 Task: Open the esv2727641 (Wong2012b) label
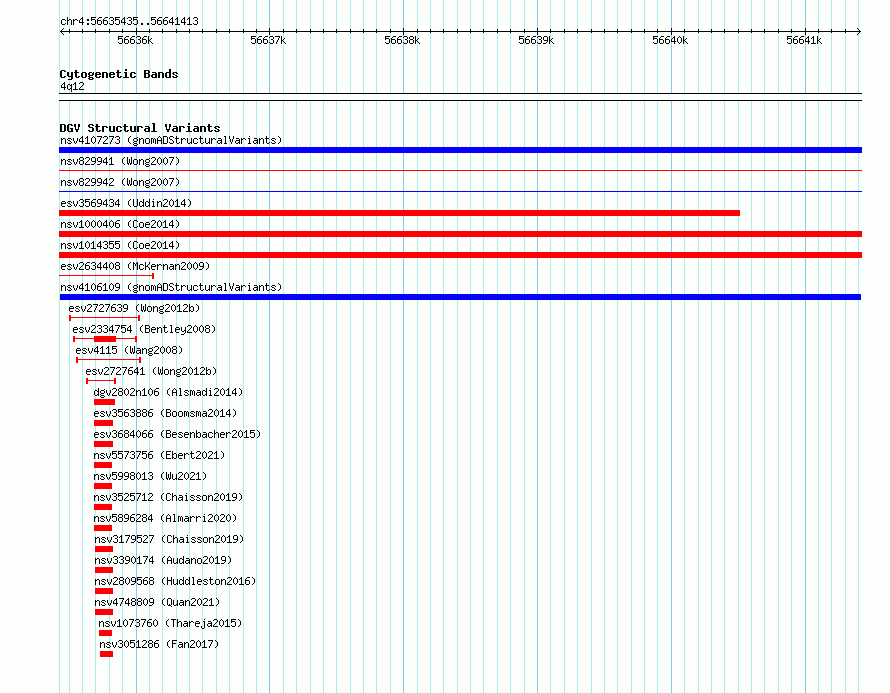click(x=151, y=371)
